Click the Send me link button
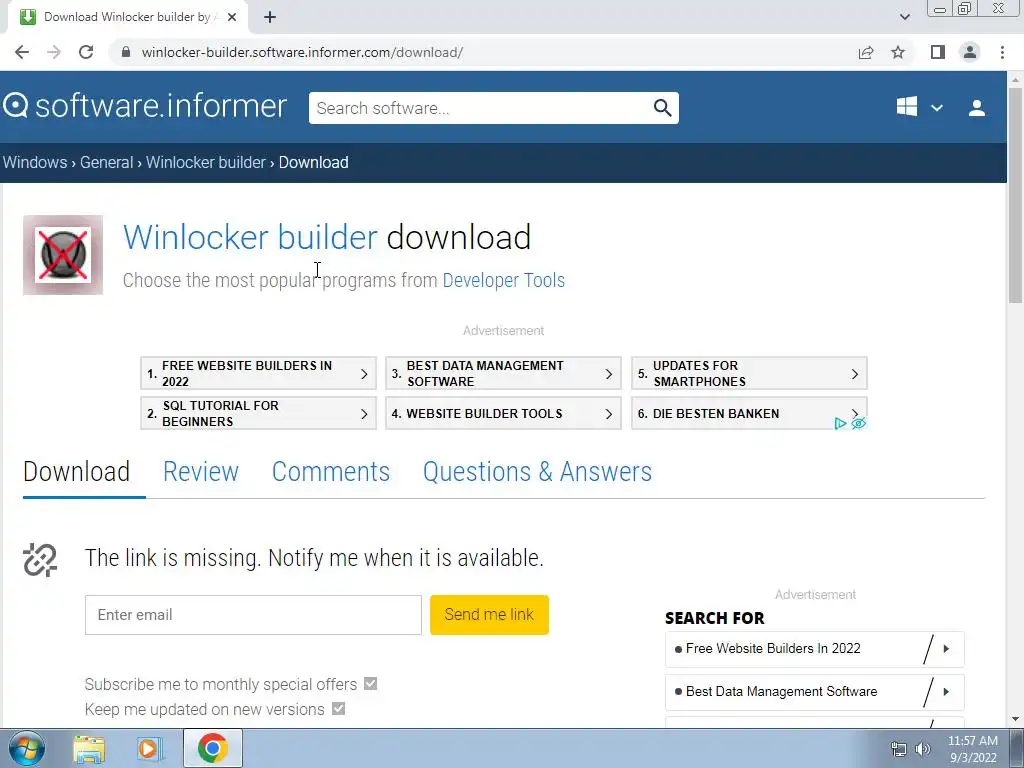This screenshot has width=1024, height=768. 489,615
